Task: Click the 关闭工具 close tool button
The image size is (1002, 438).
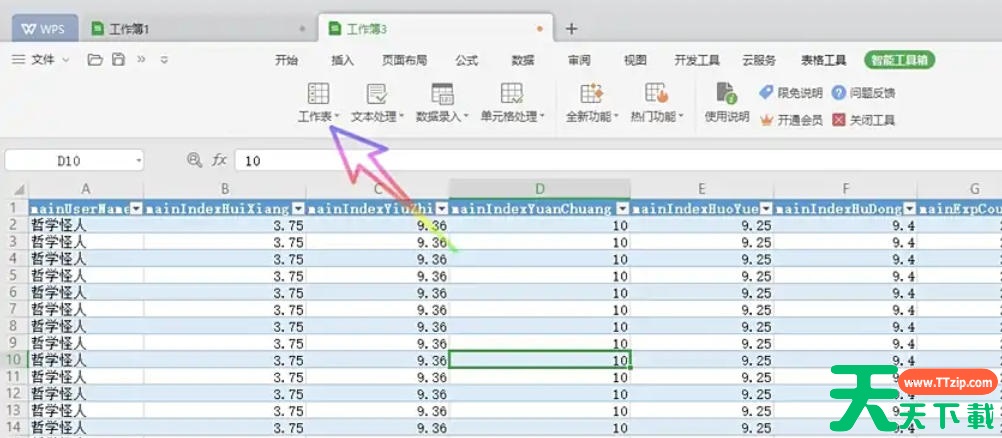Action: tap(863, 120)
